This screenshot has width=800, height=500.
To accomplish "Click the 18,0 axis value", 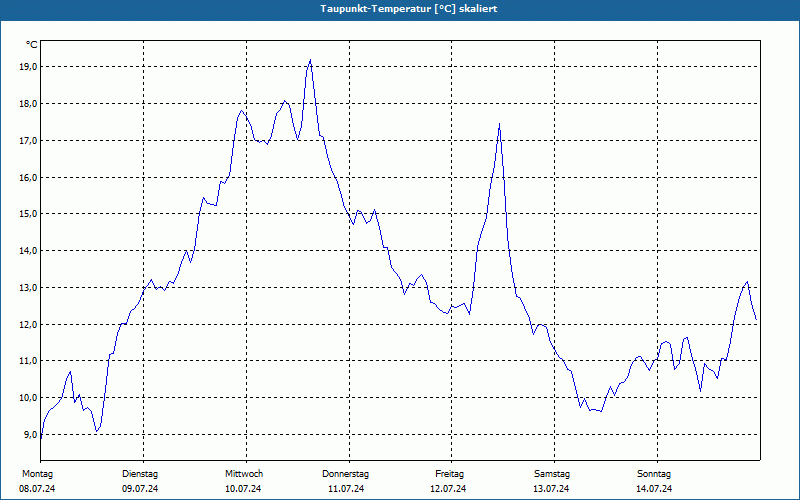I will pos(29,104).
